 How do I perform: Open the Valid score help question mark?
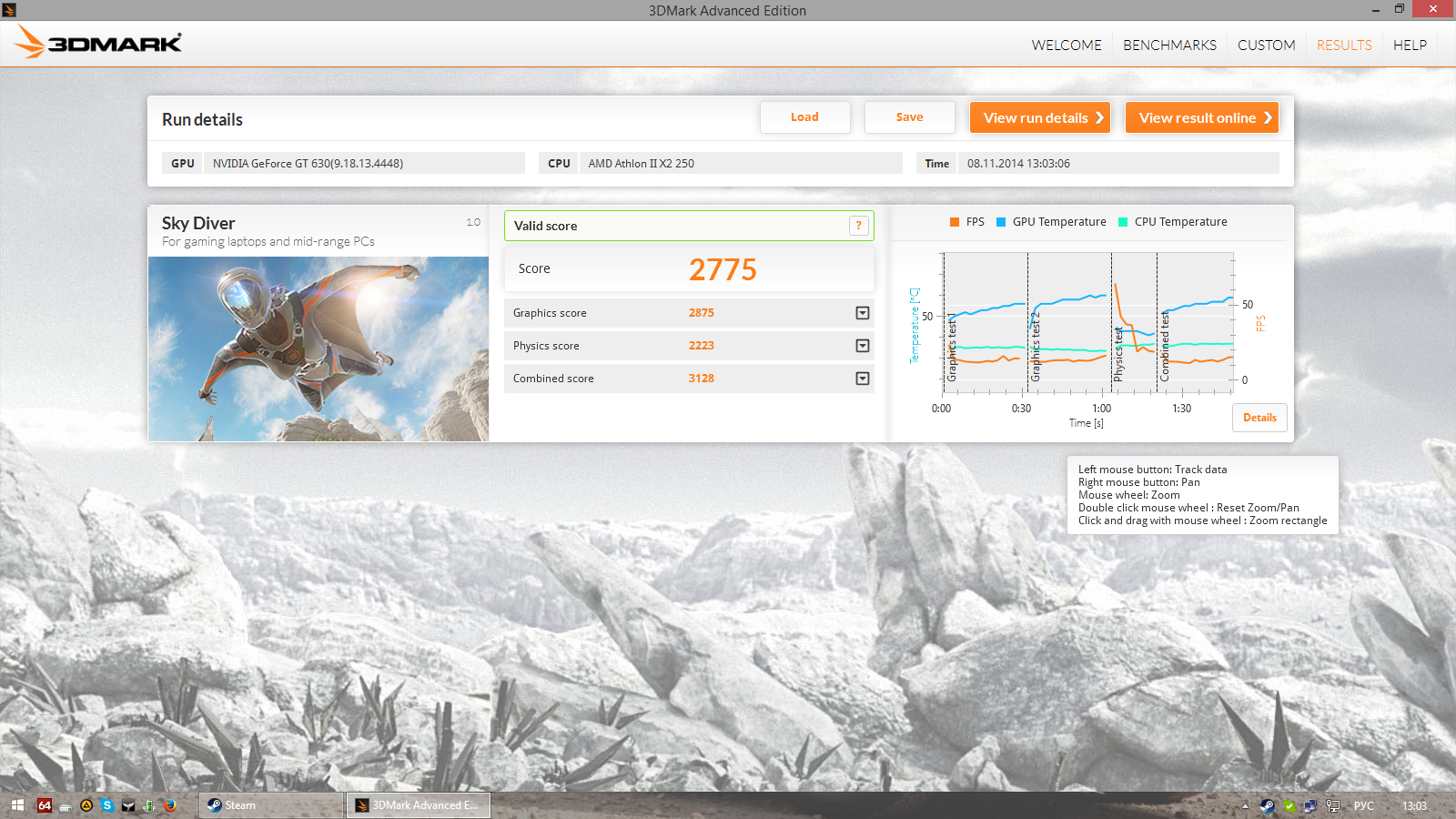coord(858,226)
